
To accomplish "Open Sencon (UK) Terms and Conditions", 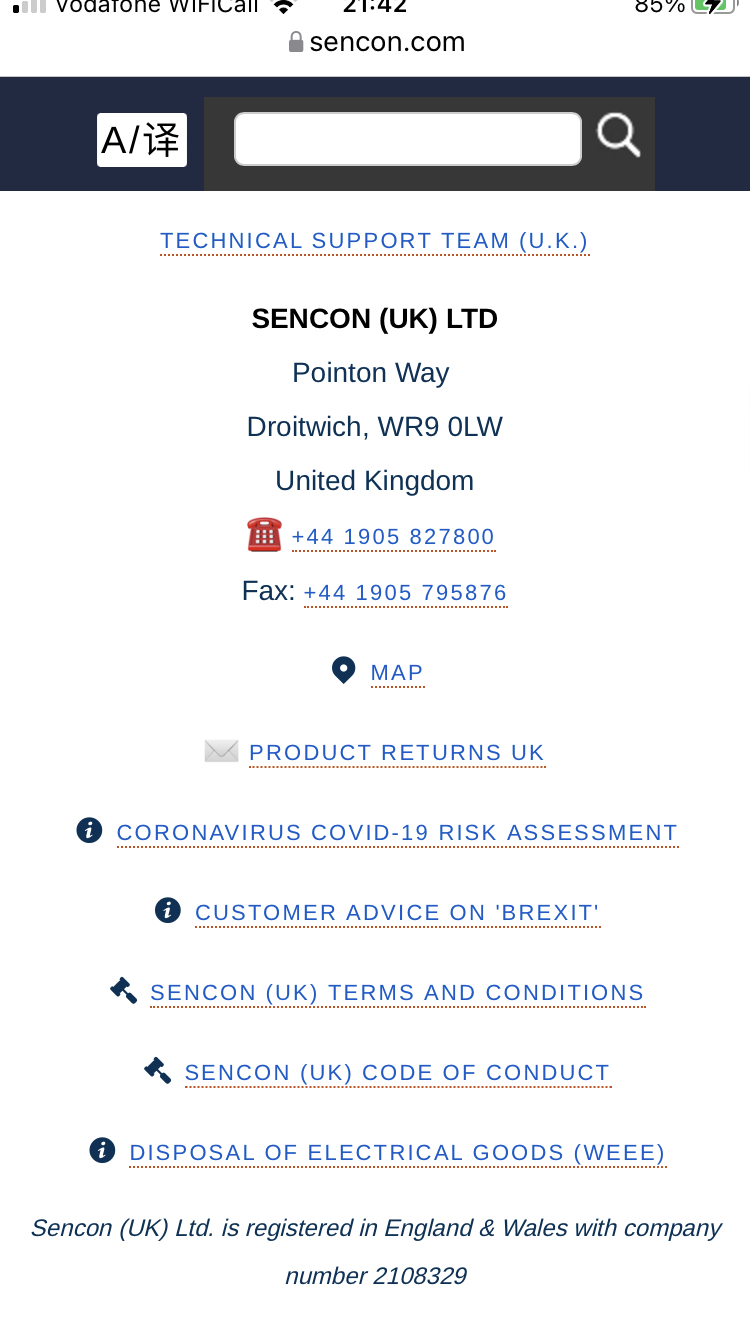I will pyautogui.click(x=397, y=993).
